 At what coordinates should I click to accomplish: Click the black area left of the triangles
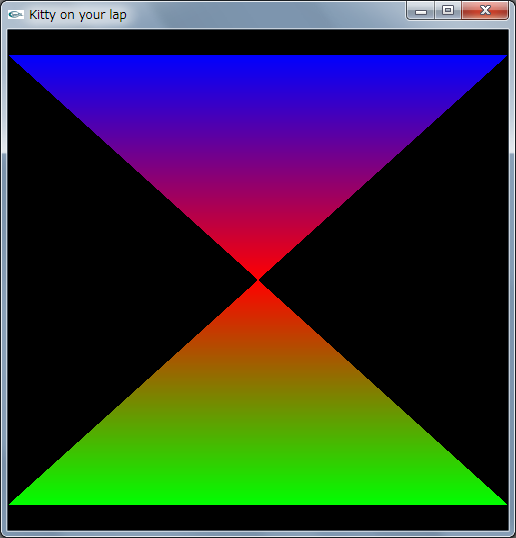tap(86, 280)
